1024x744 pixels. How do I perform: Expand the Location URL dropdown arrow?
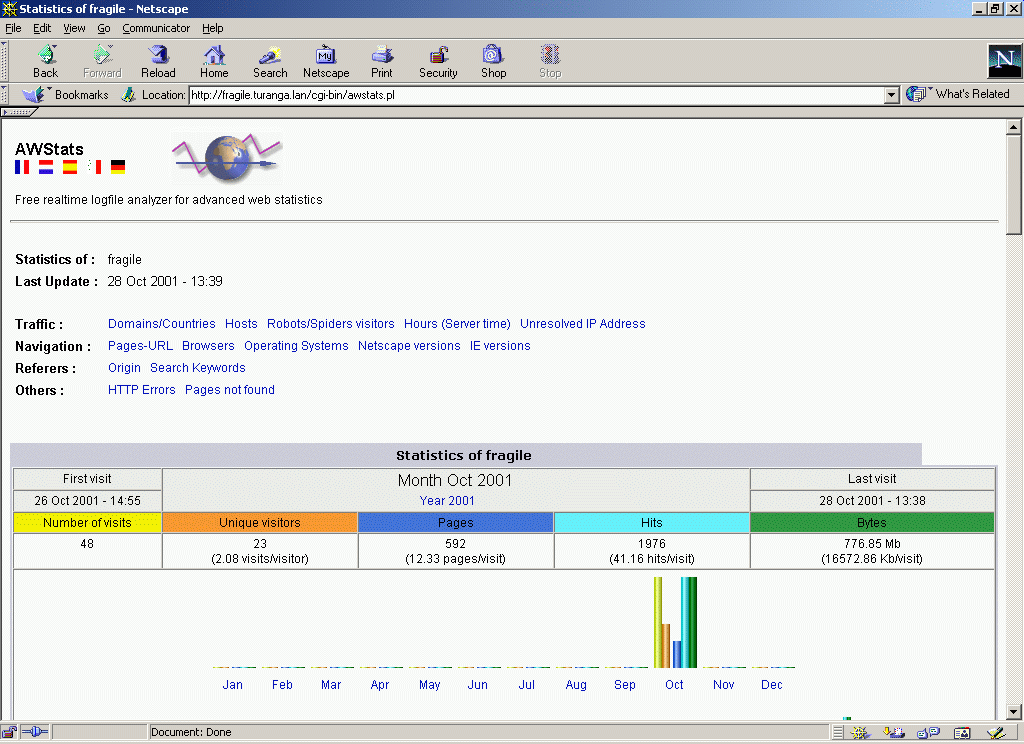point(892,95)
